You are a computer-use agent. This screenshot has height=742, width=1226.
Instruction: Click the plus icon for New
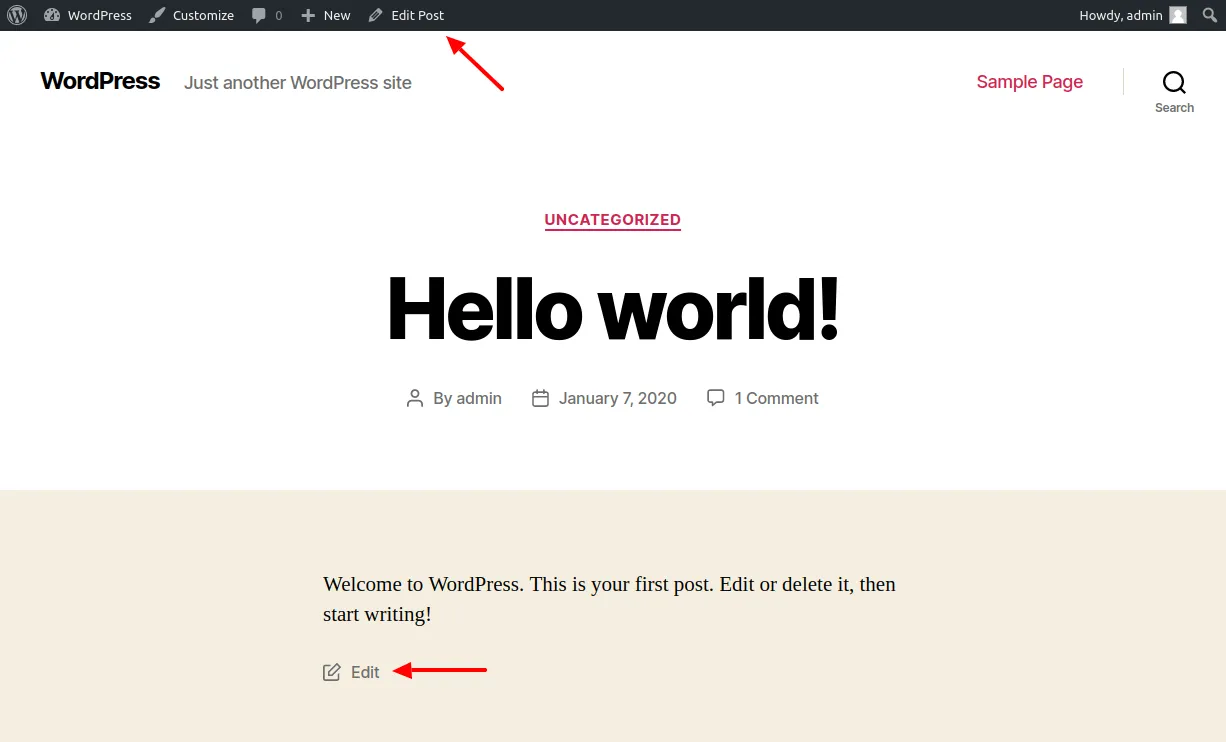pos(308,16)
